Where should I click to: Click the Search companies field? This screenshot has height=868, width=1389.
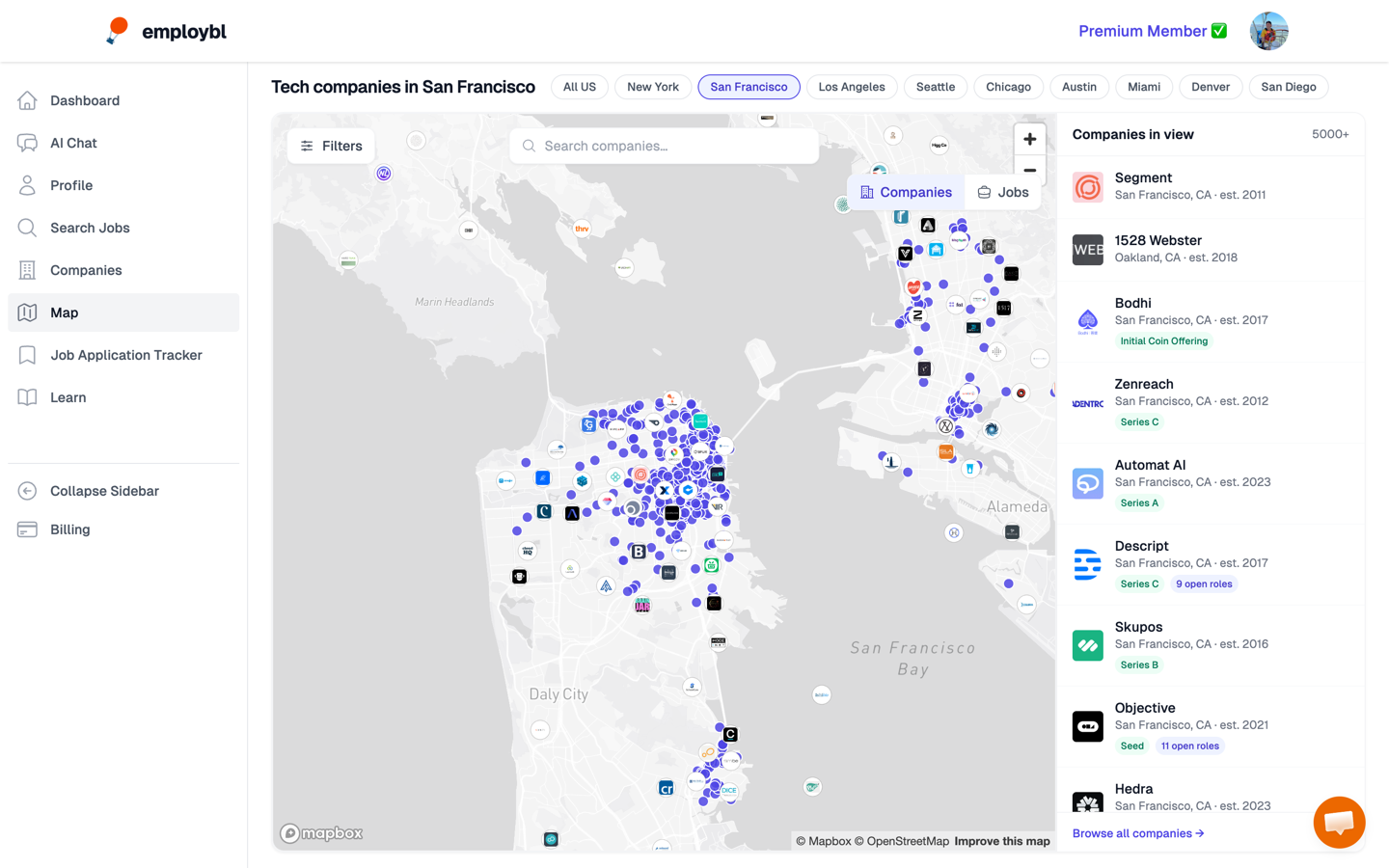[x=664, y=146]
